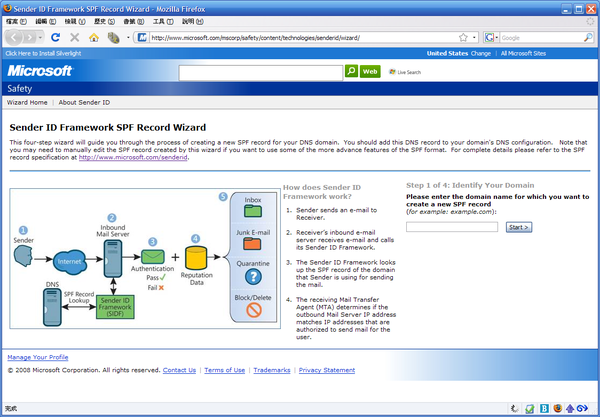Click the 'Sender ID Framework SPF Record Wizard' heading
This screenshot has width=600, height=417.
point(108,127)
